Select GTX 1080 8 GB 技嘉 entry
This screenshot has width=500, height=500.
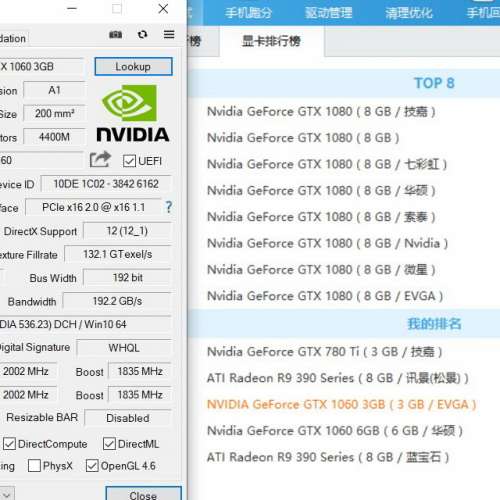(x=321, y=111)
